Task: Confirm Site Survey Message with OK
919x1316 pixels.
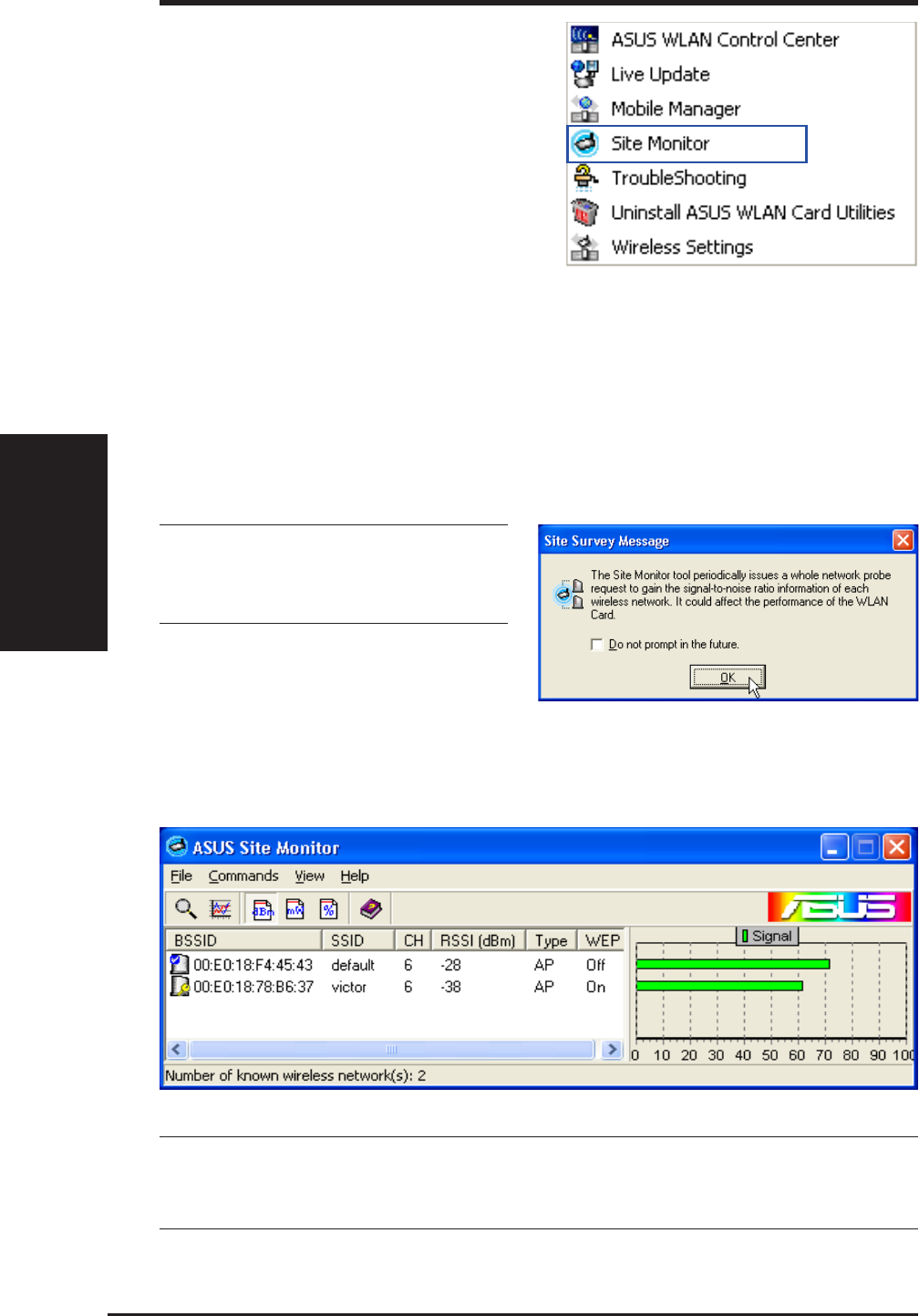Action: click(728, 677)
